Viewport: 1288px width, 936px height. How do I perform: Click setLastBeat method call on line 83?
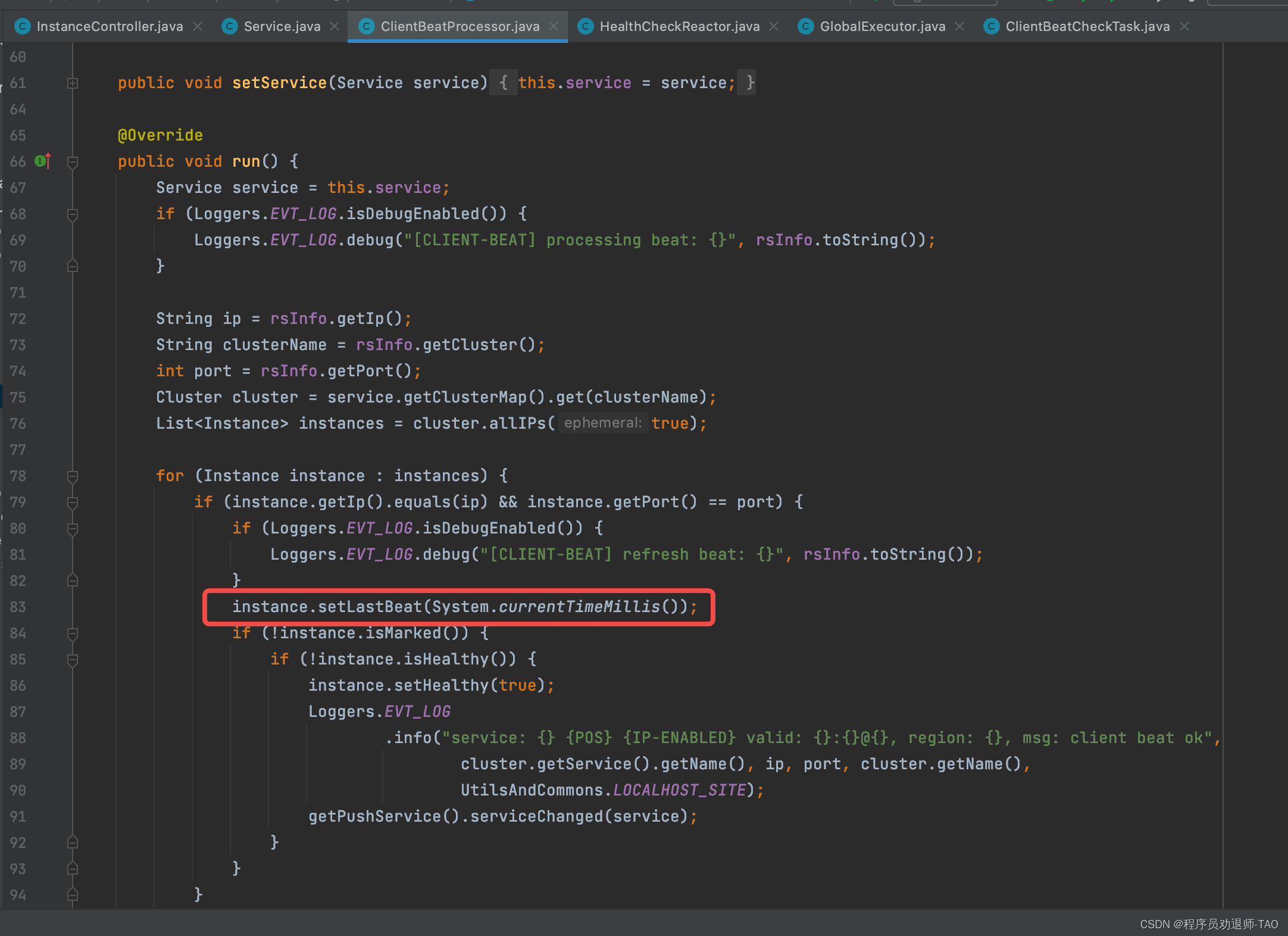coord(370,607)
